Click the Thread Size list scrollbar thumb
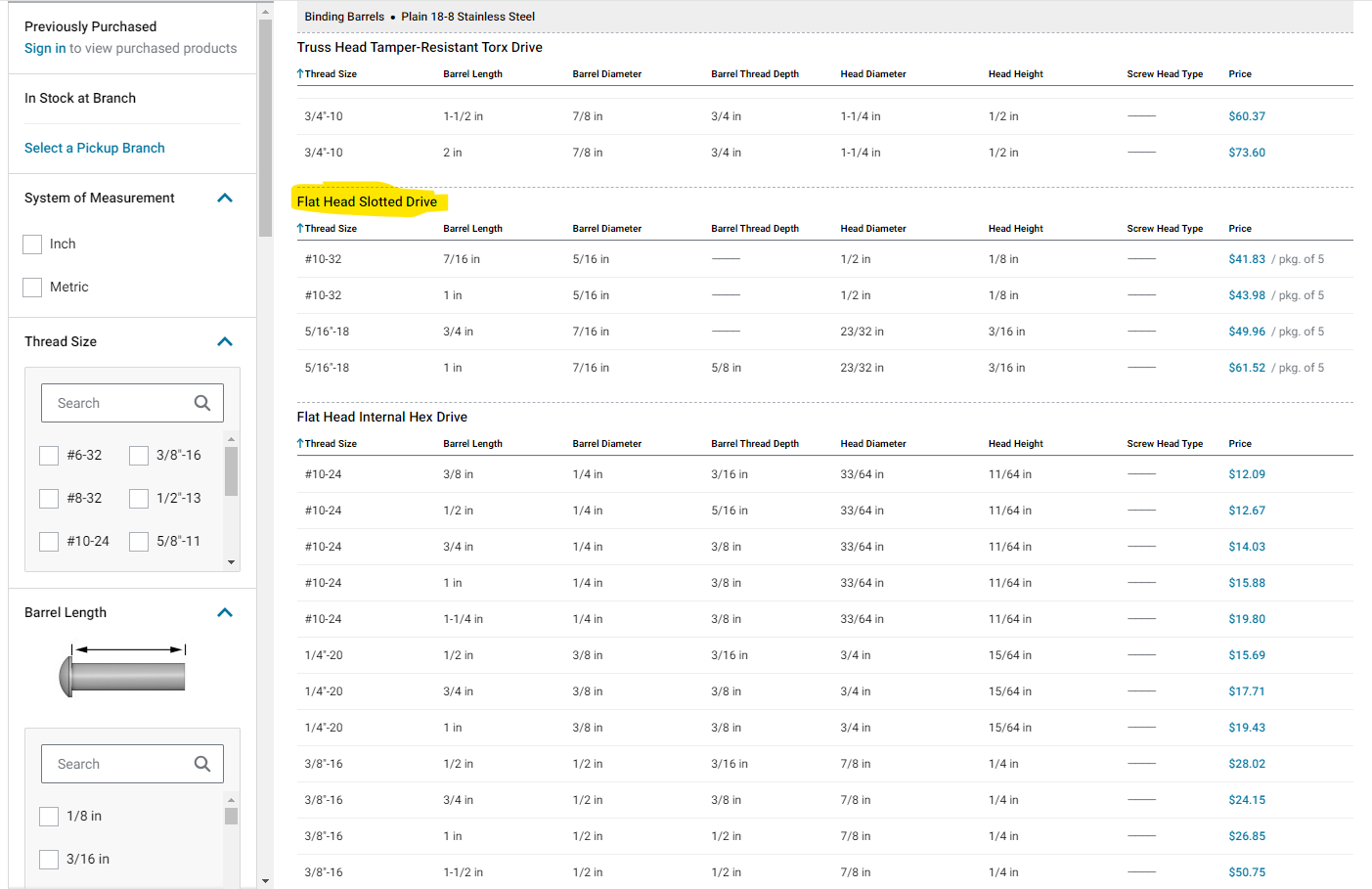This screenshot has height=889, width=1372. click(x=231, y=471)
